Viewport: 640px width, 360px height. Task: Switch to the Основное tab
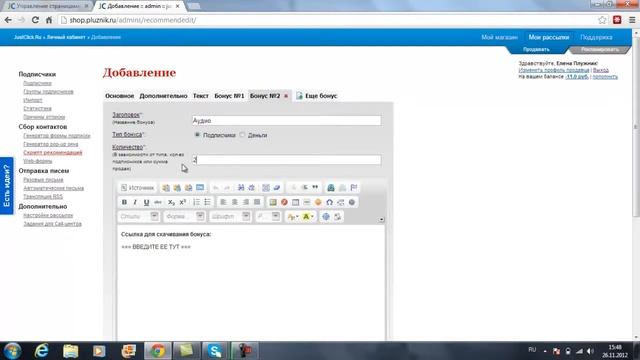tap(120, 96)
